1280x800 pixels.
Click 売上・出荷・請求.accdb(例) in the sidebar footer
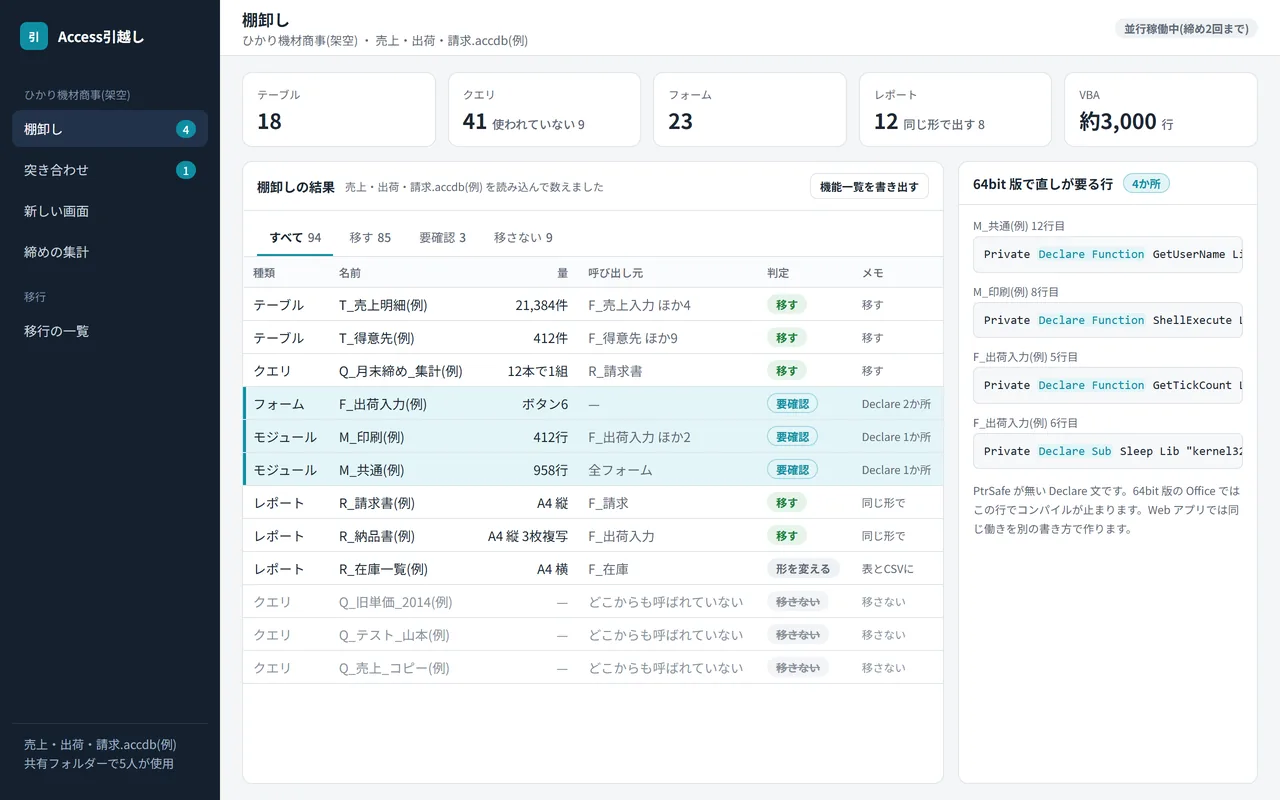(100, 745)
